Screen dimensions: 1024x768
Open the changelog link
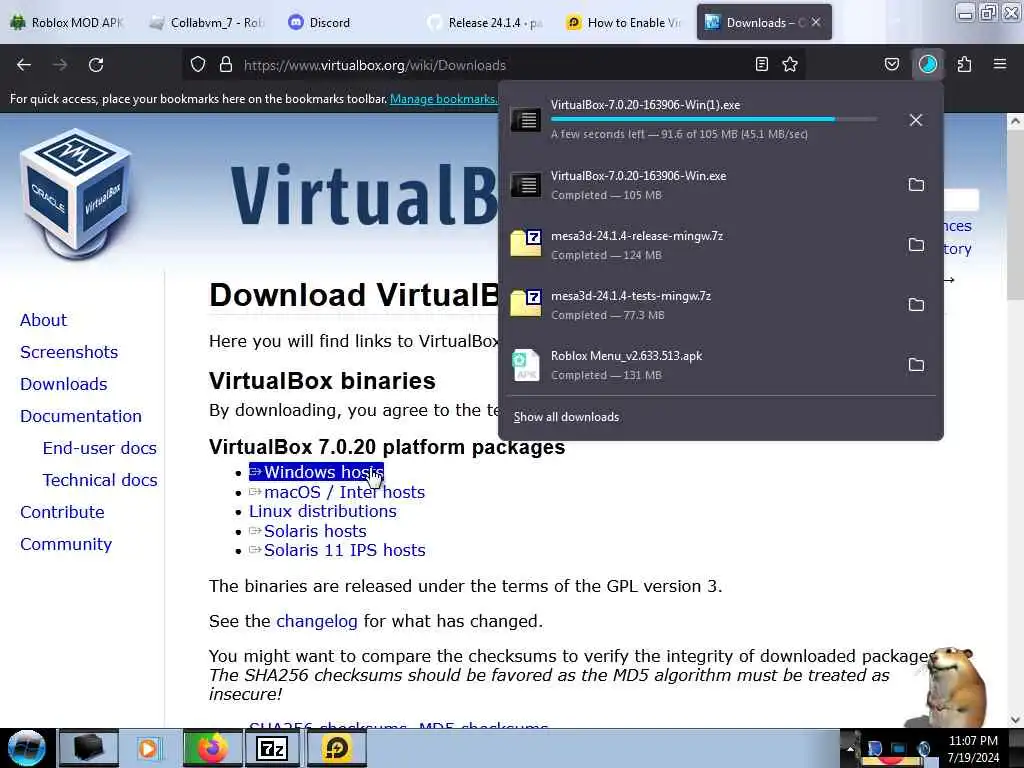[x=317, y=621]
